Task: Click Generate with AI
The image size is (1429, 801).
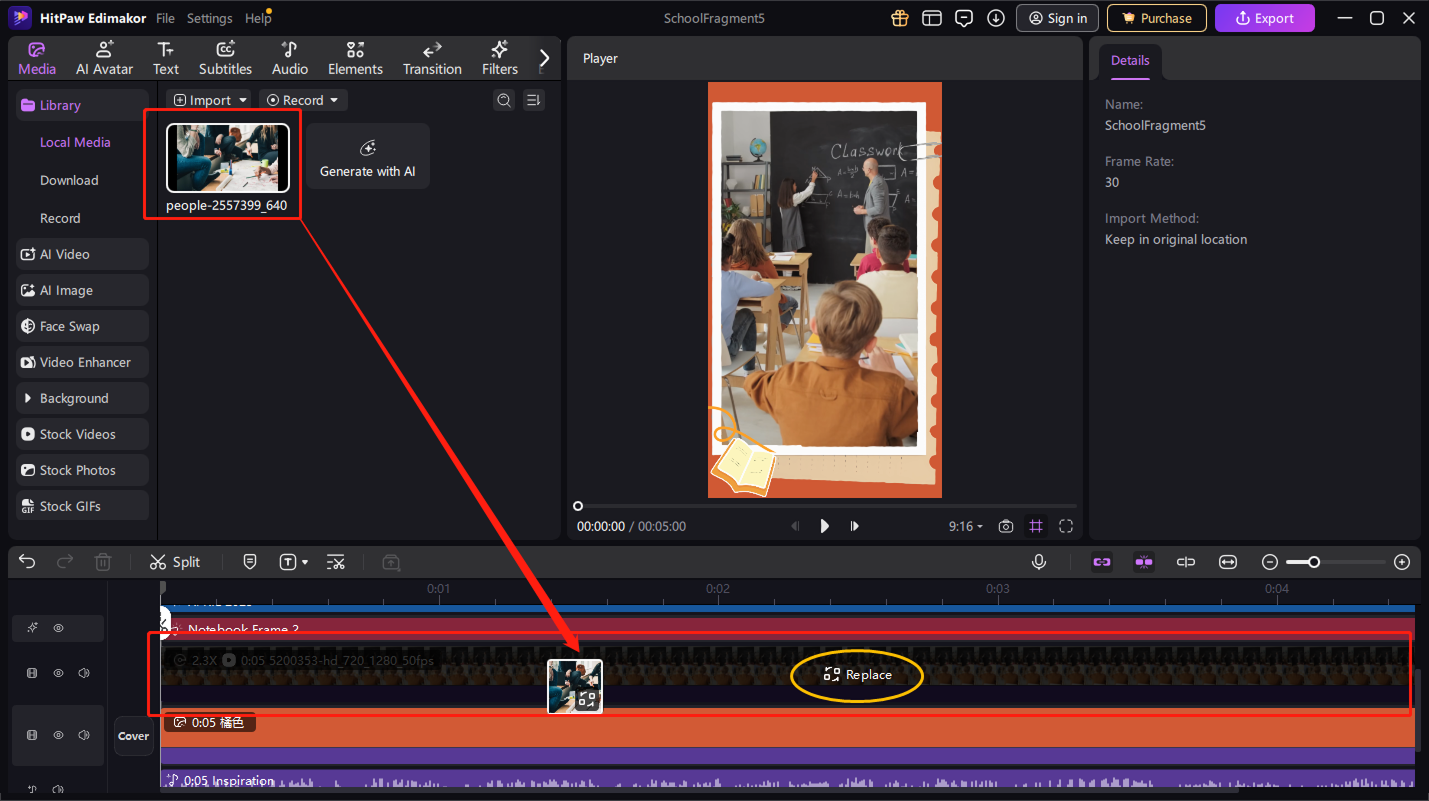Action: [367, 156]
